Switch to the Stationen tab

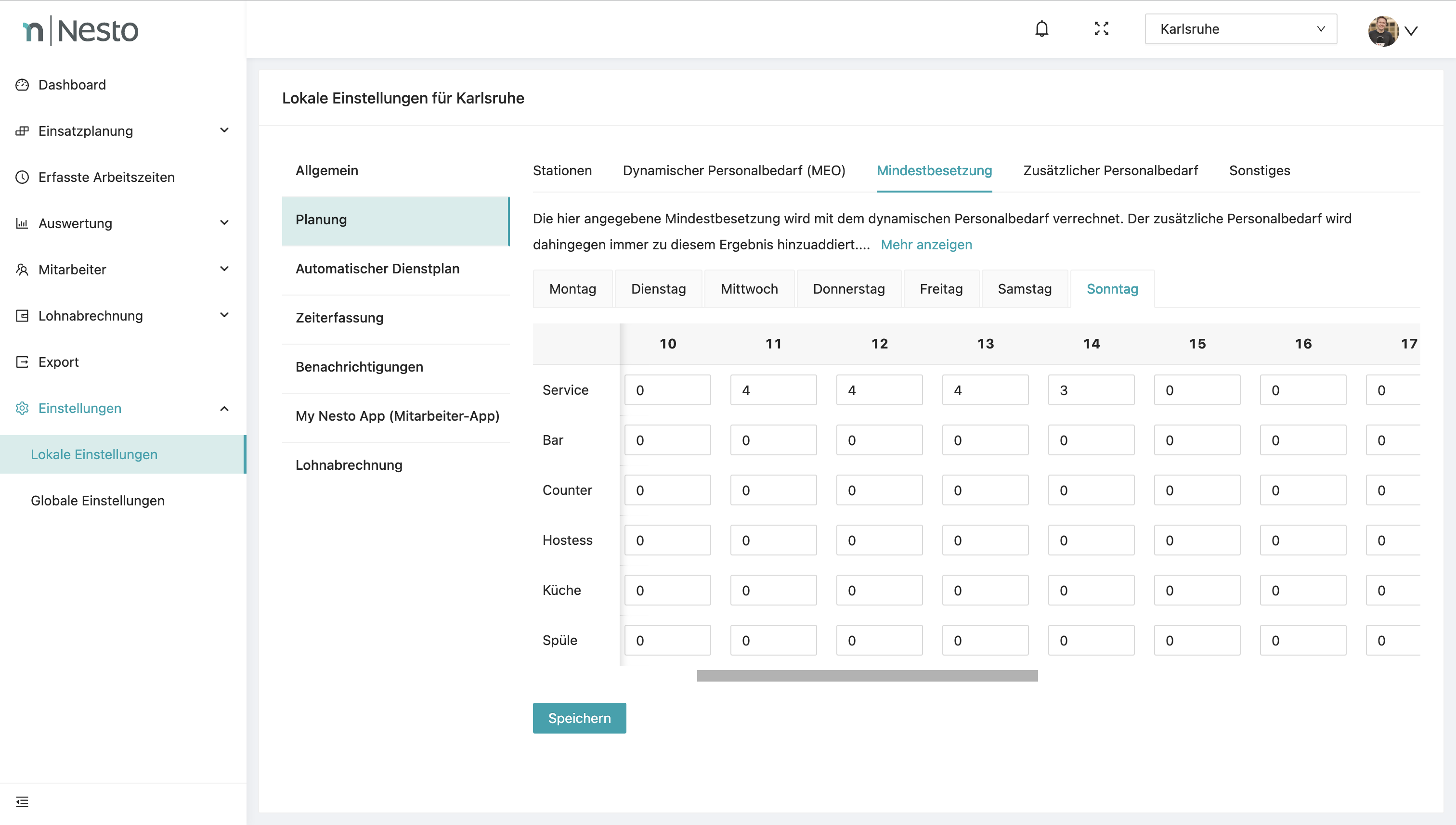tap(562, 170)
